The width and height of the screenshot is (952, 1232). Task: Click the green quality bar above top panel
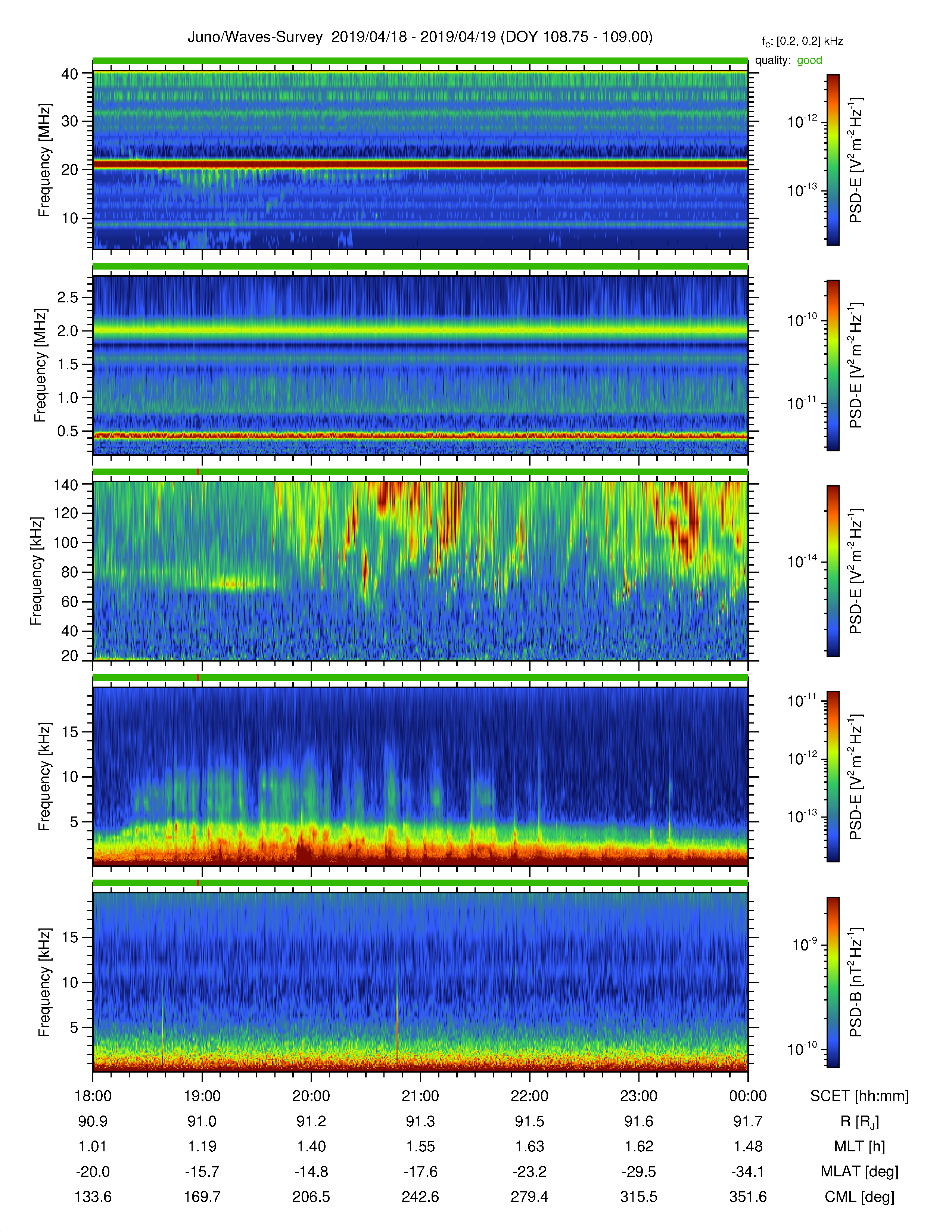click(420, 61)
